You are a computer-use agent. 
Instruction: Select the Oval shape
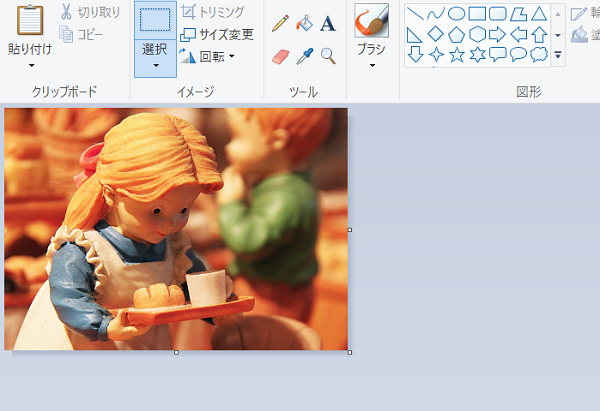click(x=457, y=14)
